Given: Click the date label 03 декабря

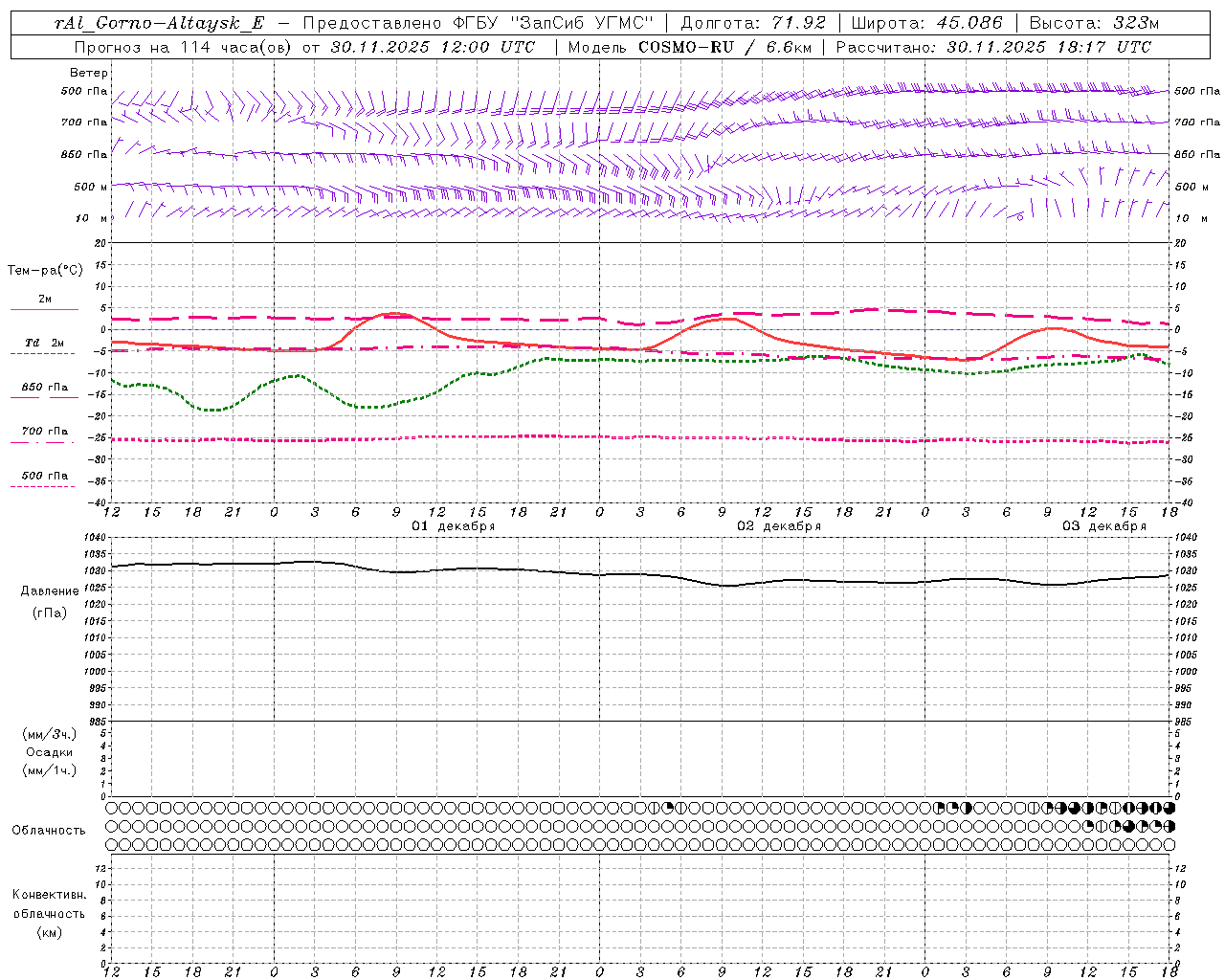Looking at the screenshot, I should point(1104,526).
